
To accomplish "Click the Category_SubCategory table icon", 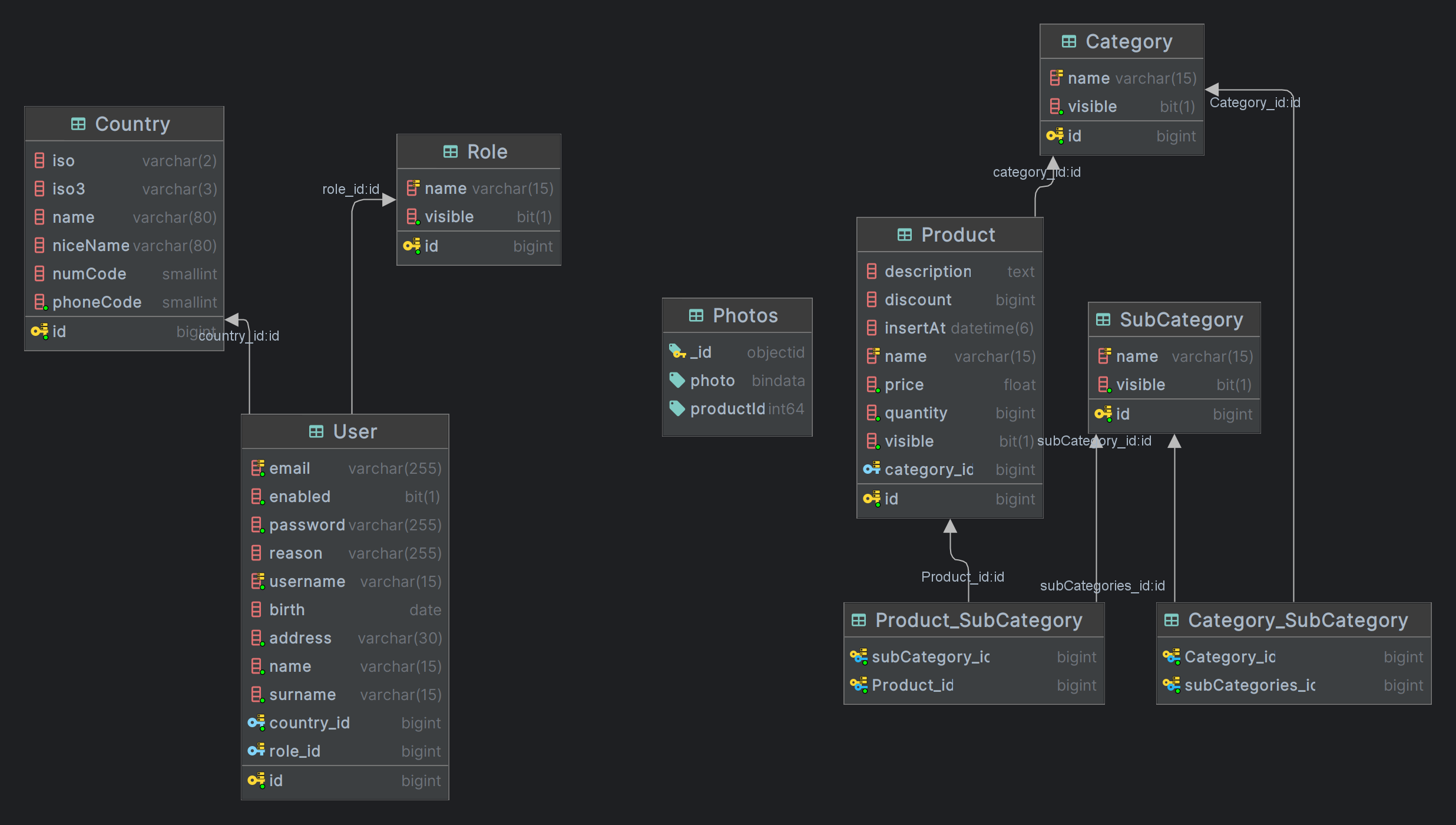I will pos(1172,621).
